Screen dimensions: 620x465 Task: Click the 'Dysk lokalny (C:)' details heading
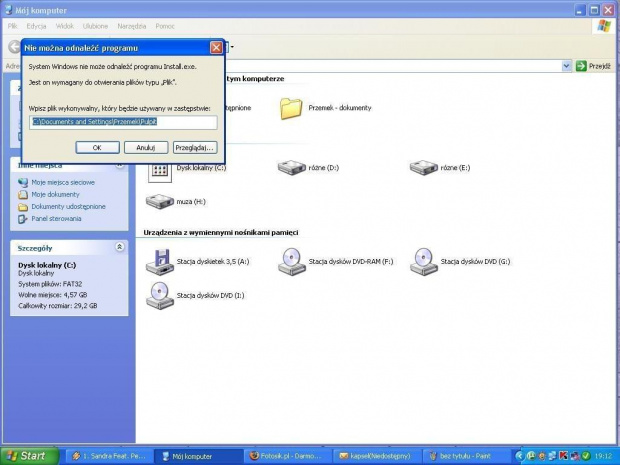point(47,265)
